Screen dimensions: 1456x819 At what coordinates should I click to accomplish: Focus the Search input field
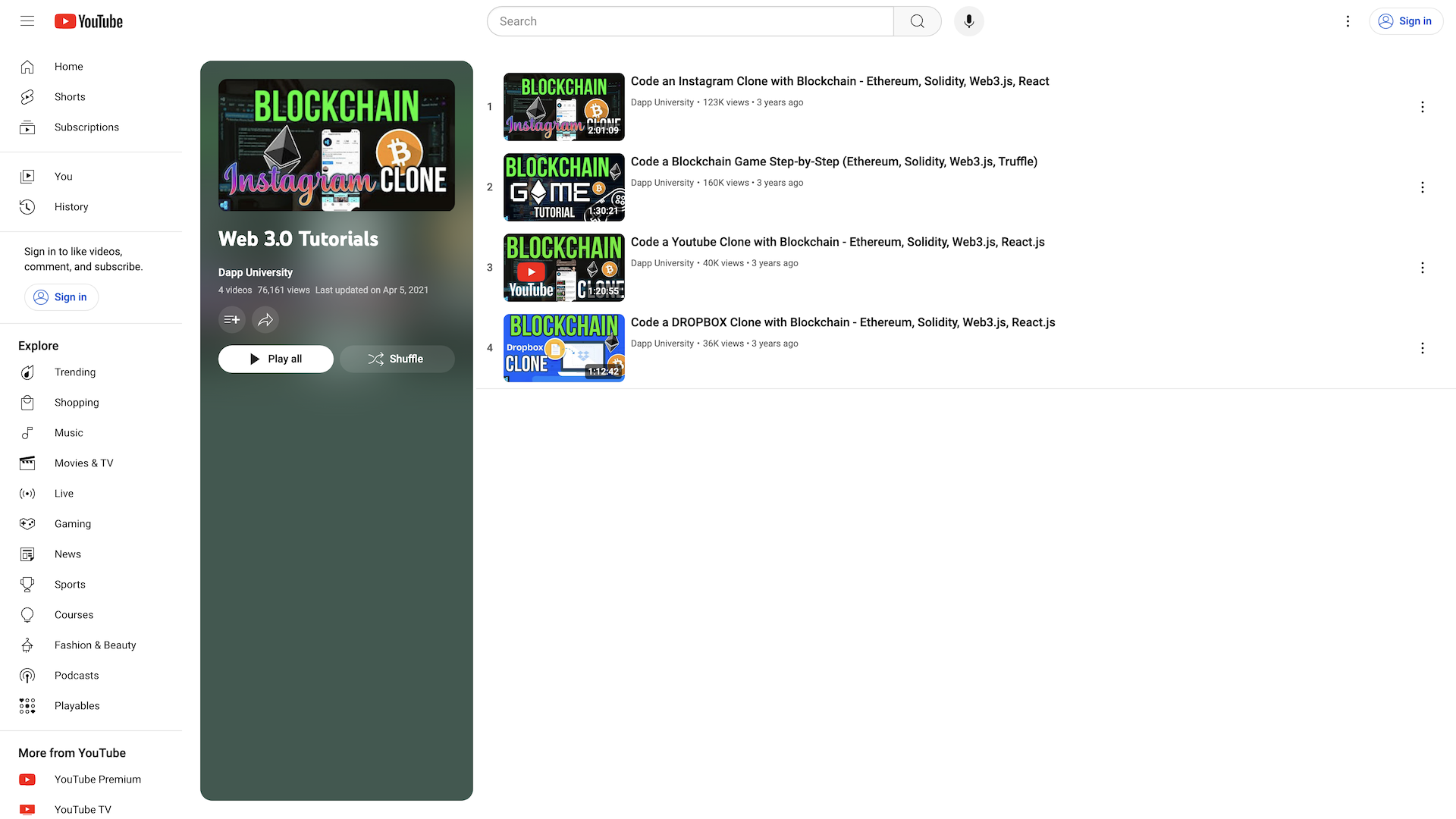[690, 21]
